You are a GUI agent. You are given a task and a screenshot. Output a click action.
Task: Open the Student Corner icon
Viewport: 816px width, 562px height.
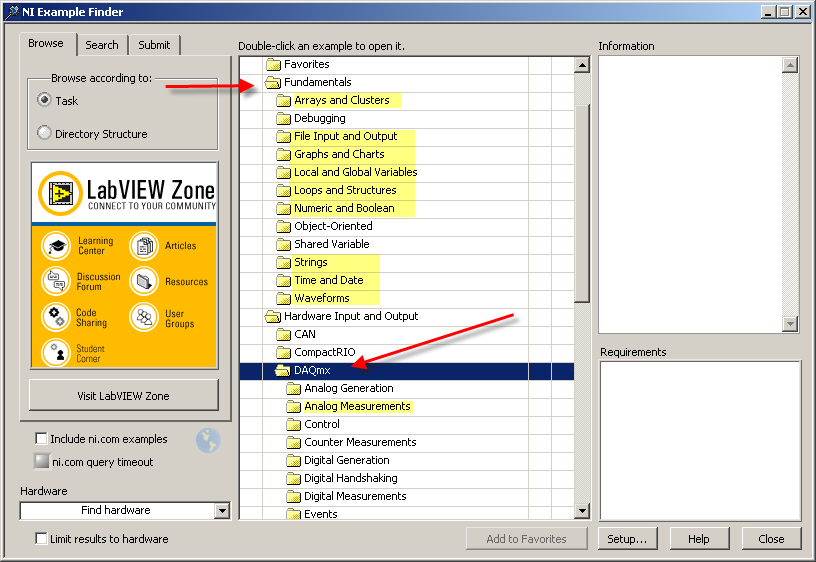coord(56,352)
